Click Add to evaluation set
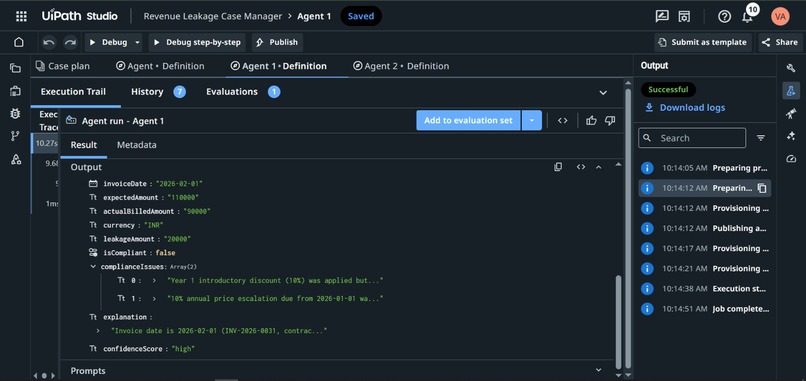This screenshot has width=806, height=381. [468, 120]
